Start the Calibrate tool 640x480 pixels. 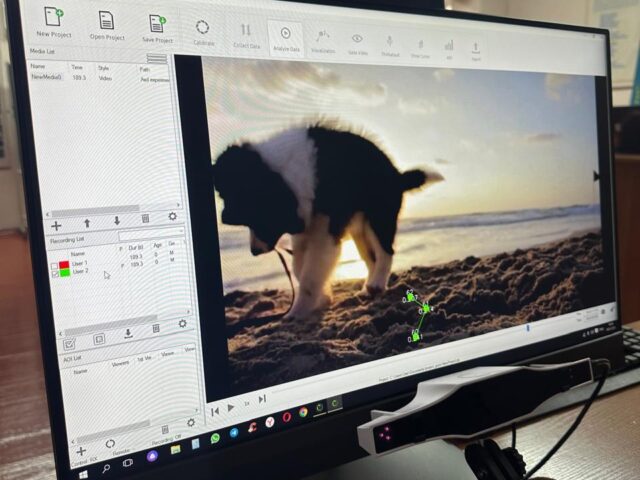(203, 28)
